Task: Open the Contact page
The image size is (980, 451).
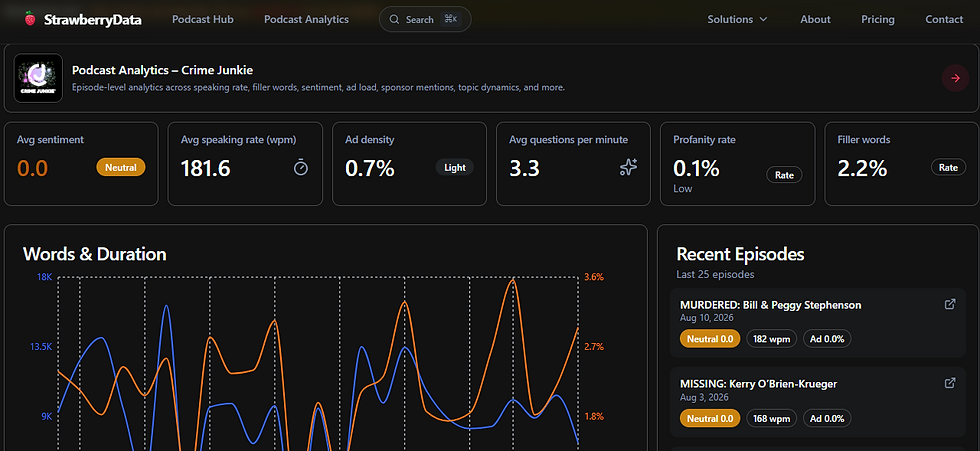Action: click(944, 19)
